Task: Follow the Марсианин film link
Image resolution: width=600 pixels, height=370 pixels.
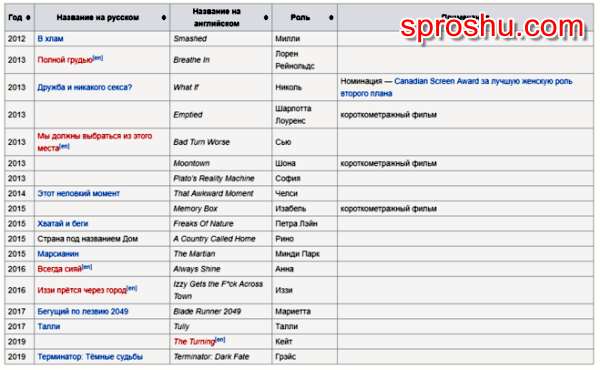Action: pos(58,254)
